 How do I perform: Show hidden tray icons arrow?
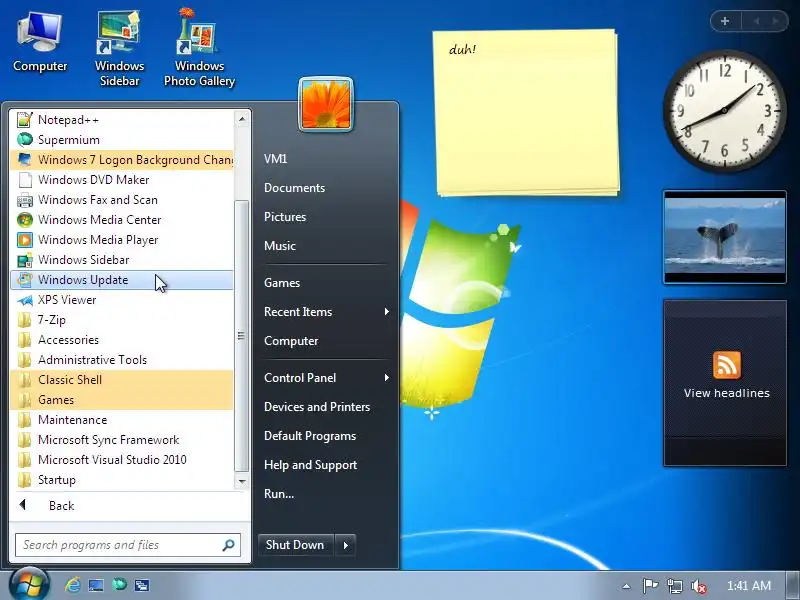626,586
